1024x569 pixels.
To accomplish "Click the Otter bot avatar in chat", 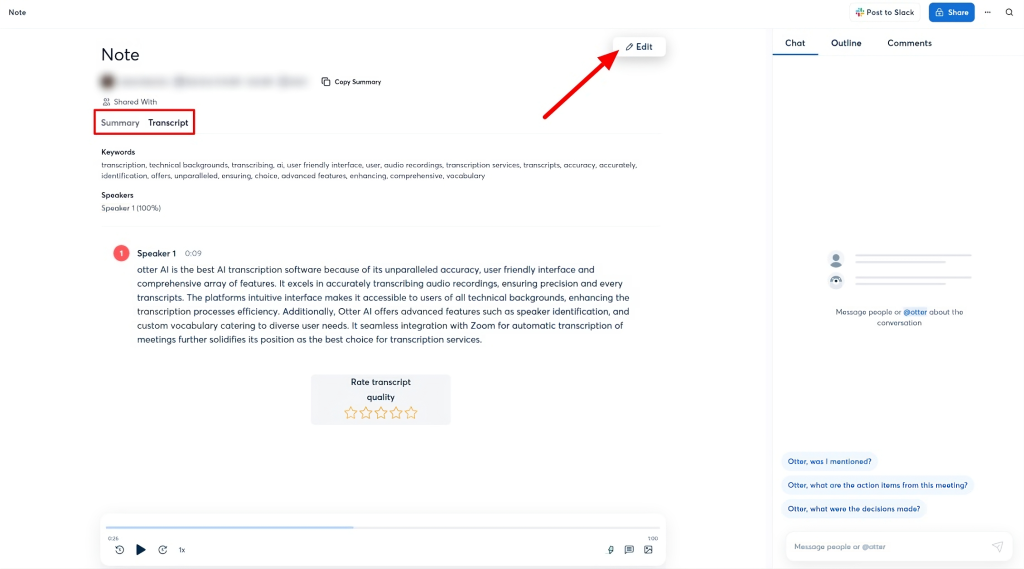I will pos(835,282).
